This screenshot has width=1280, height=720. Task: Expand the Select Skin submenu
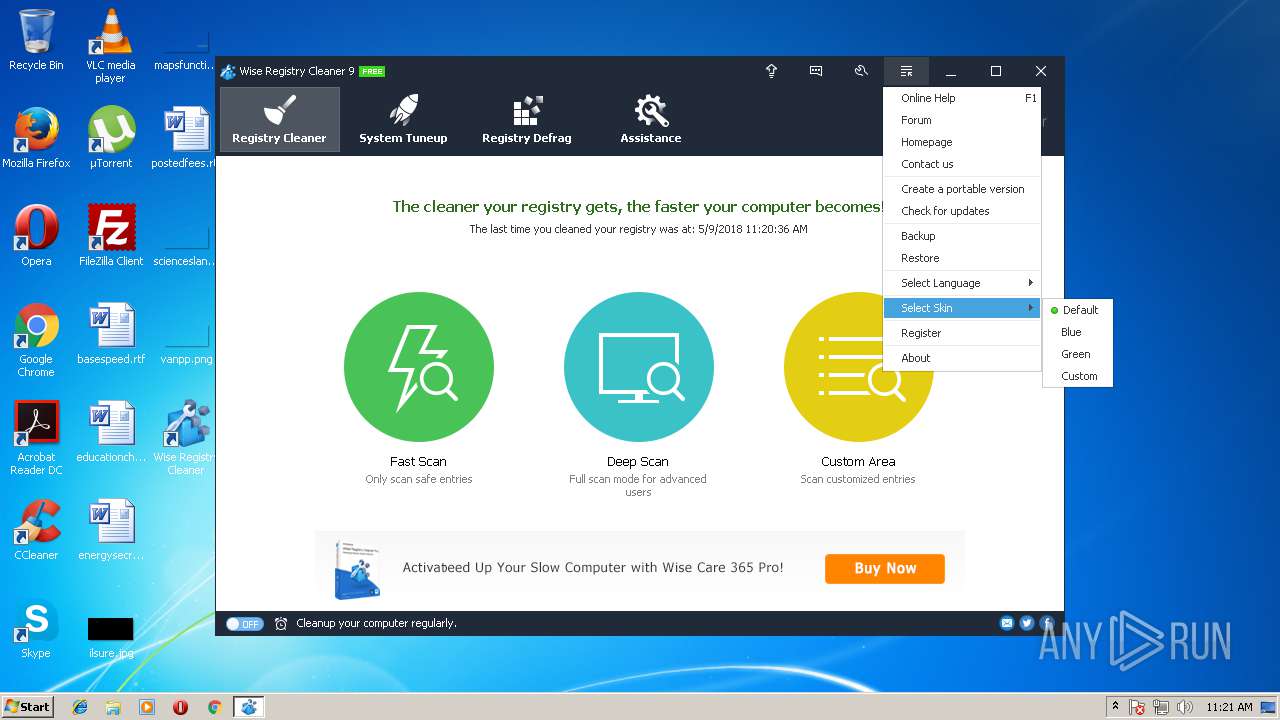click(x=962, y=308)
